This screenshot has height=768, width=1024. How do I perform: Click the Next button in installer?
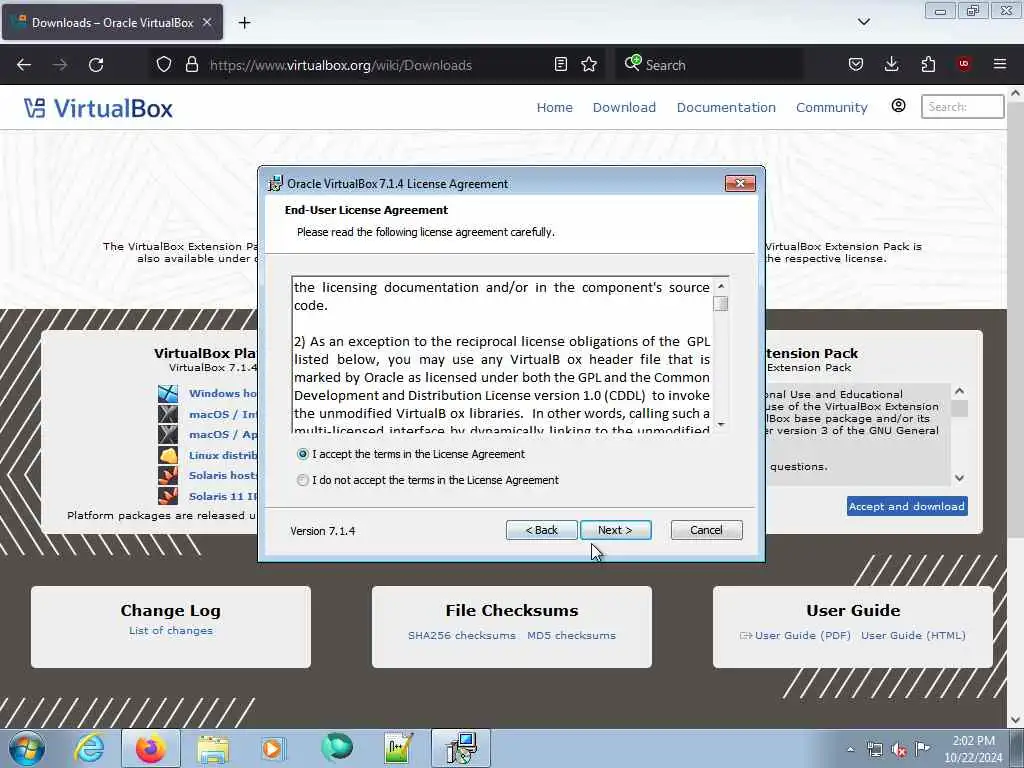[x=615, y=530]
